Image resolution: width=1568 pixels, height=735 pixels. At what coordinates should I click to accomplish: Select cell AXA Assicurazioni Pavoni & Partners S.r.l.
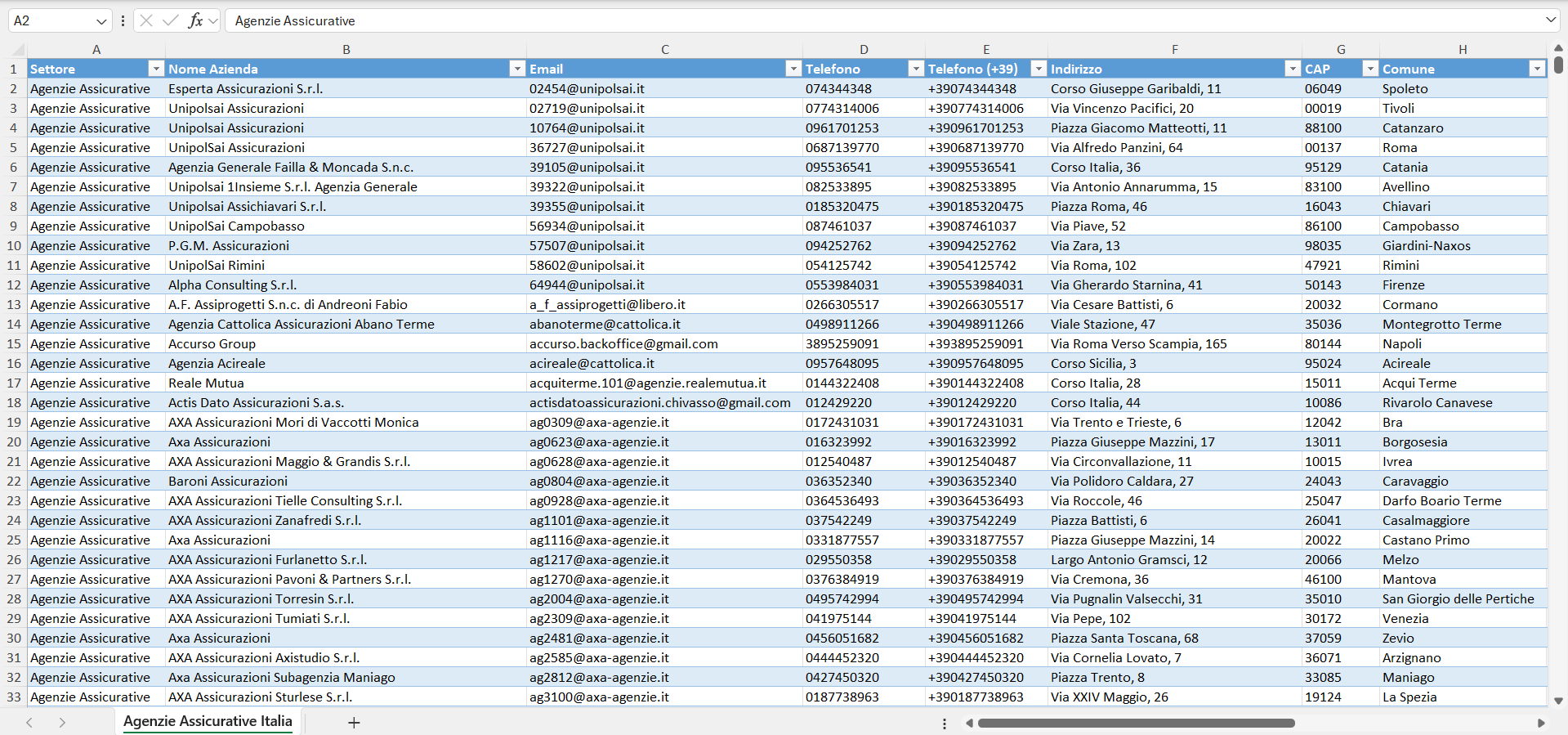346,579
